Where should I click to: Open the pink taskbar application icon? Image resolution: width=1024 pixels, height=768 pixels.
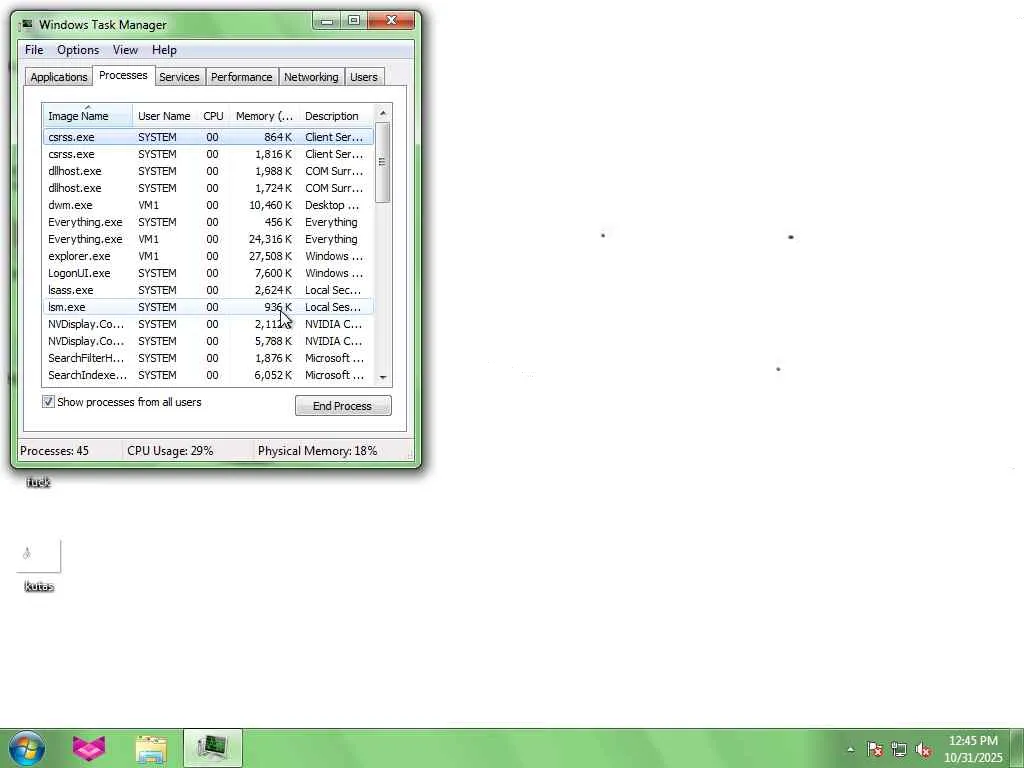tap(89, 748)
